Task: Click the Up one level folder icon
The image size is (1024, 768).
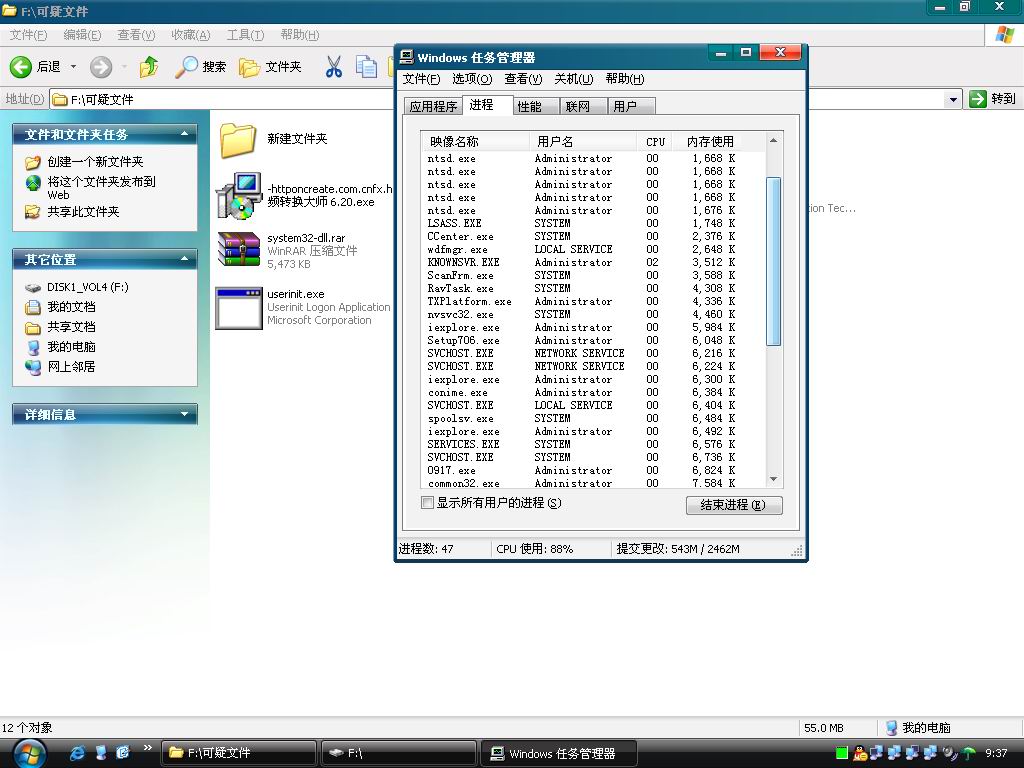Action: pyautogui.click(x=149, y=67)
